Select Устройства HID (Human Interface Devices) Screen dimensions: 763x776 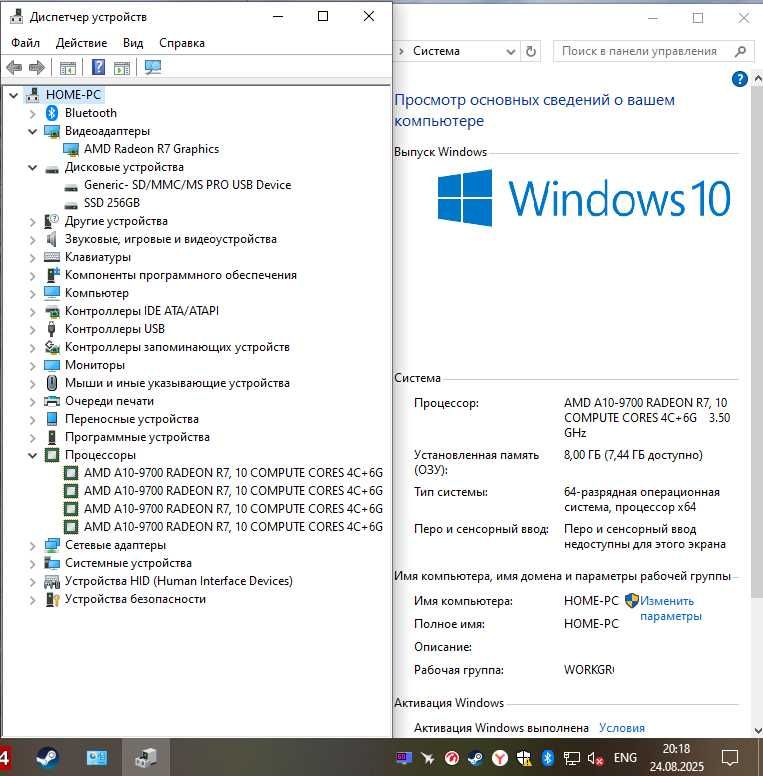click(179, 581)
